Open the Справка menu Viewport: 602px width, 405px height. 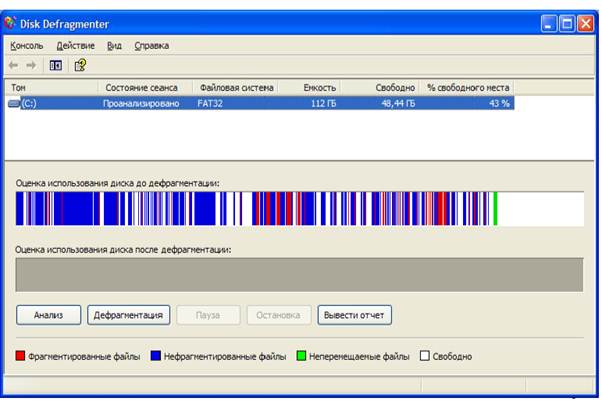[151, 46]
